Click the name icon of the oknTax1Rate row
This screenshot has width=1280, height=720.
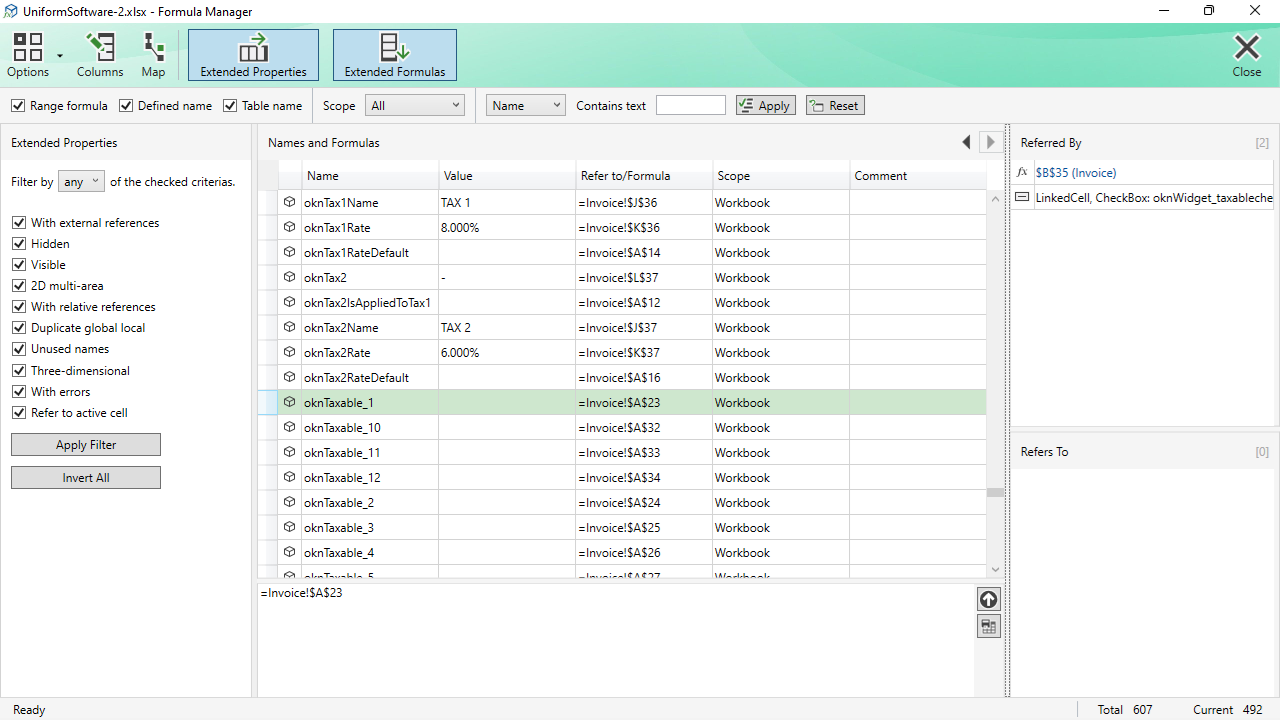(289, 227)
